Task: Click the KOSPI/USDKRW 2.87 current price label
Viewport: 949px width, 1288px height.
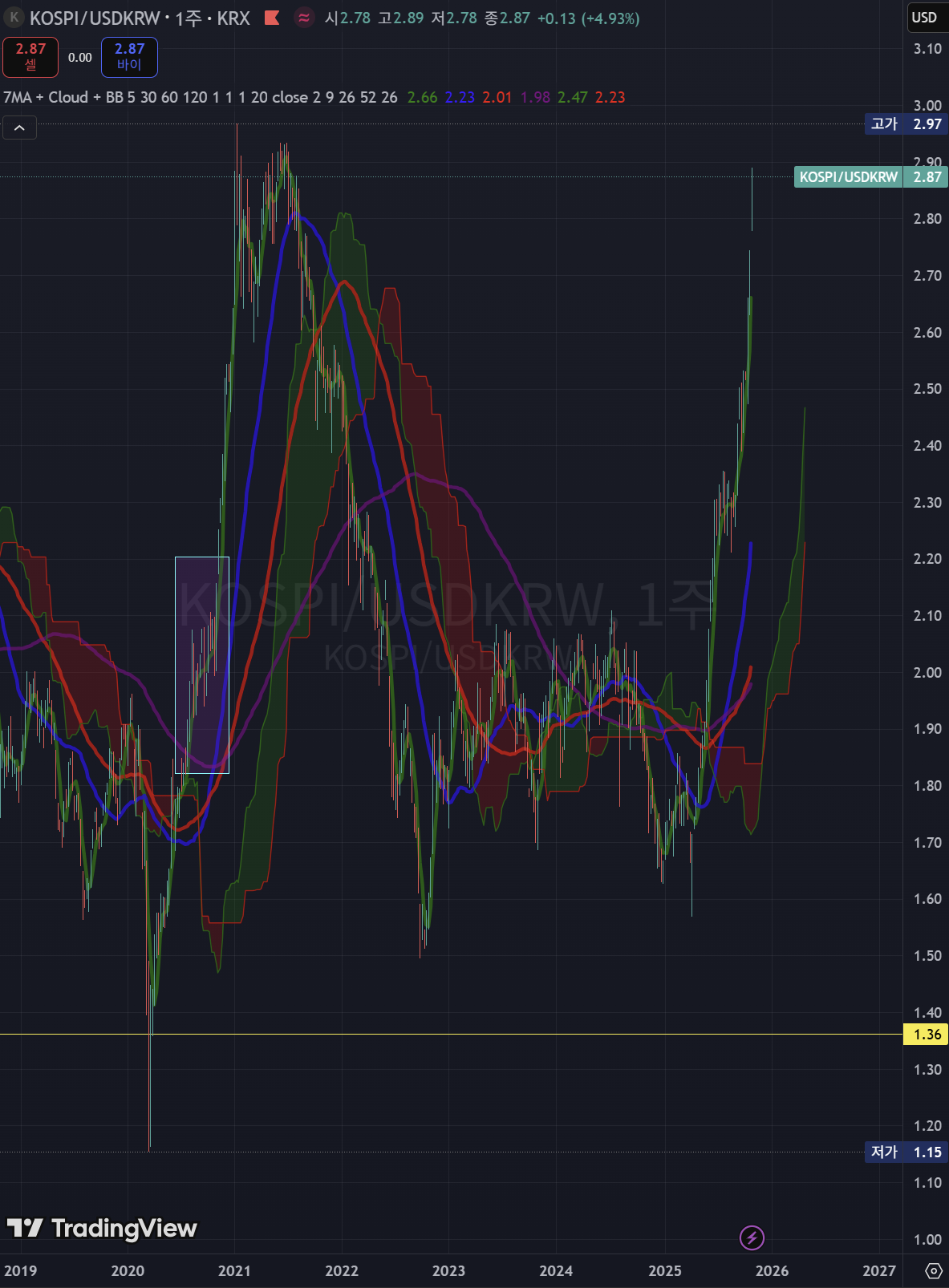Action: pyautogui.click(x=870, y=176)
